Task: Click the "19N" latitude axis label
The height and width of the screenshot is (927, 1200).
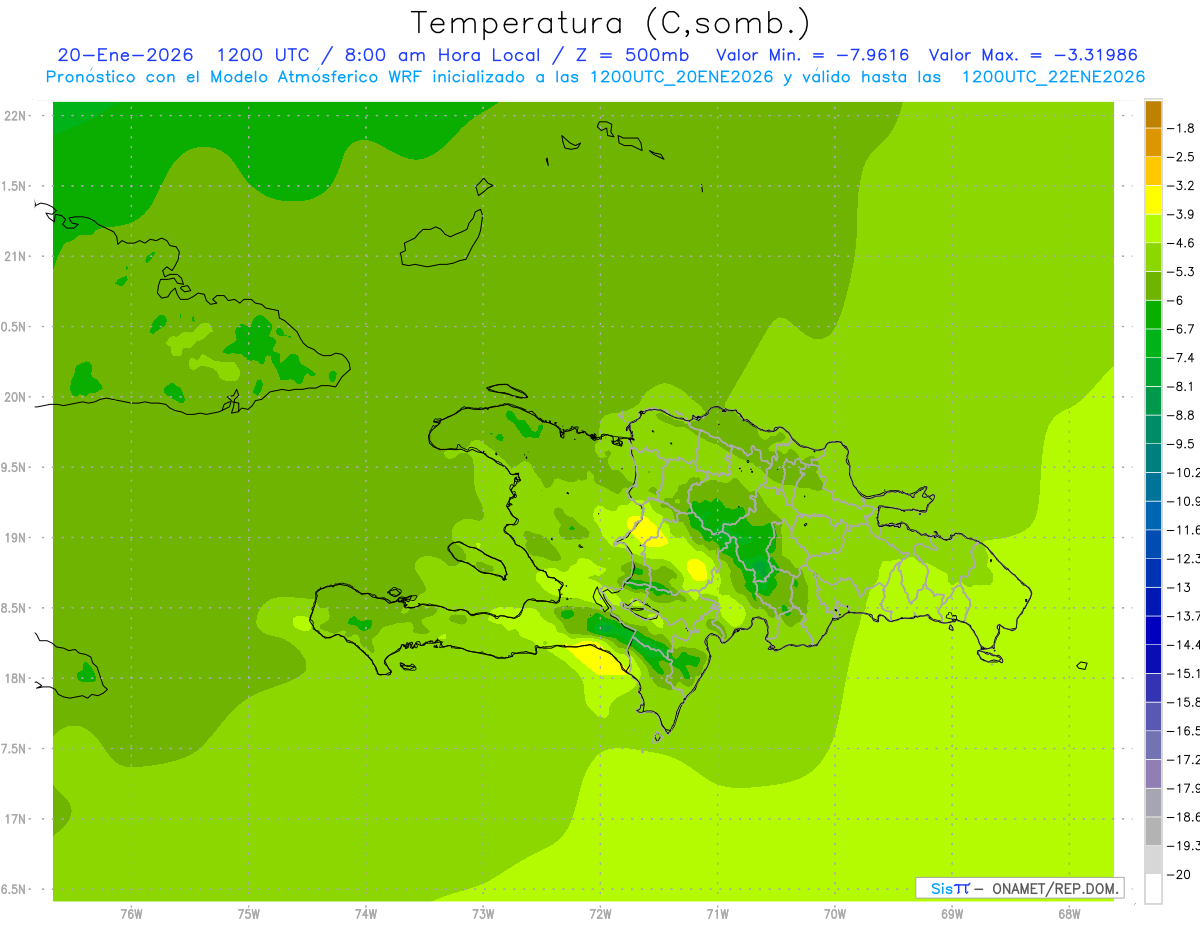Action: [x=15, y=538]
